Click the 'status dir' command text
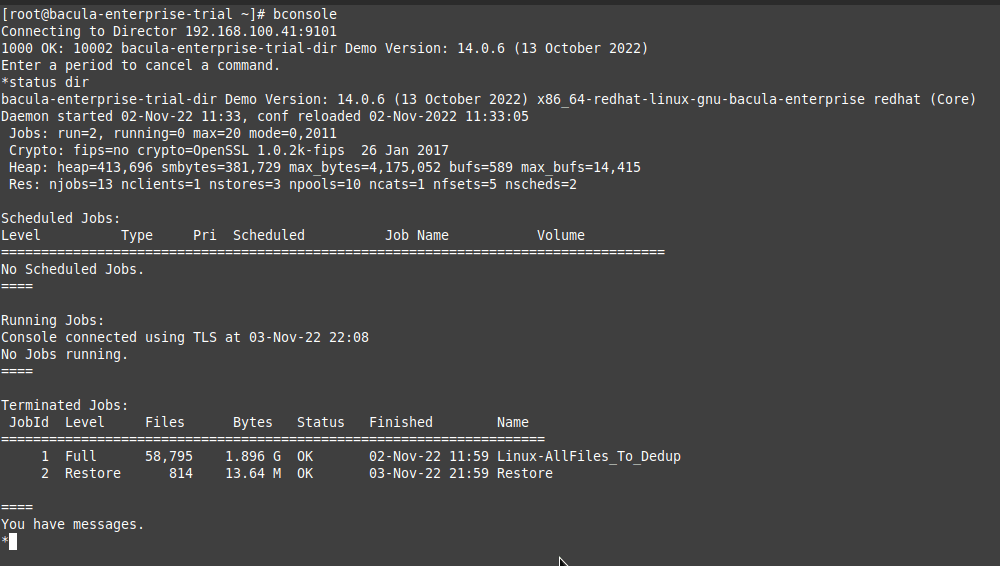Image resolution: width=1000 pixels, height=566 pixels. 48,82
